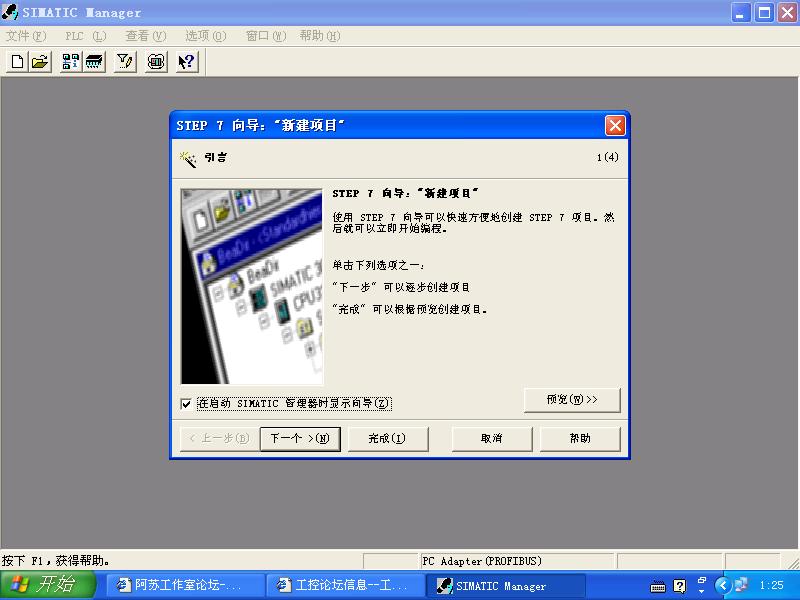Click the New project toolbar icon
The height and width of the screenshot is (600, 800).
coord(17,62)
